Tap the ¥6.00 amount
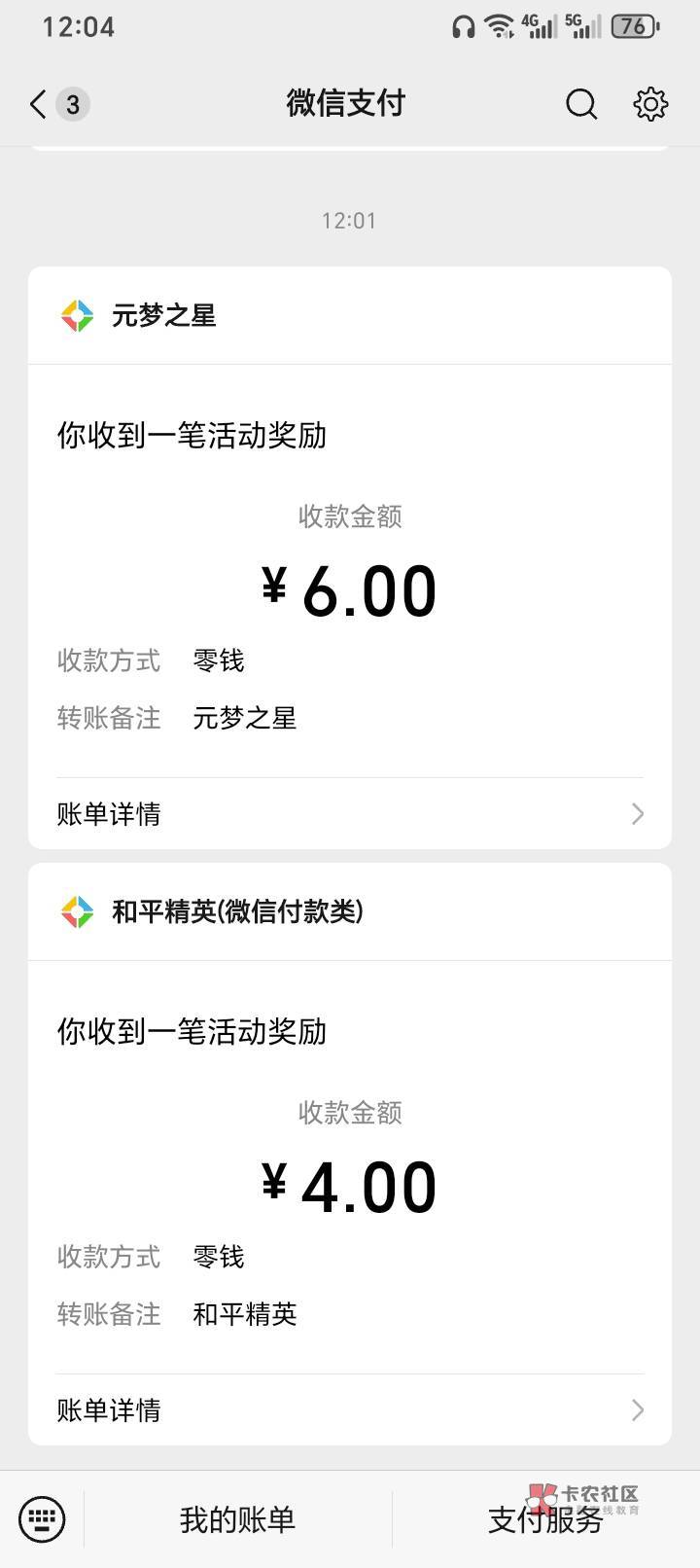 pos(350,591)
